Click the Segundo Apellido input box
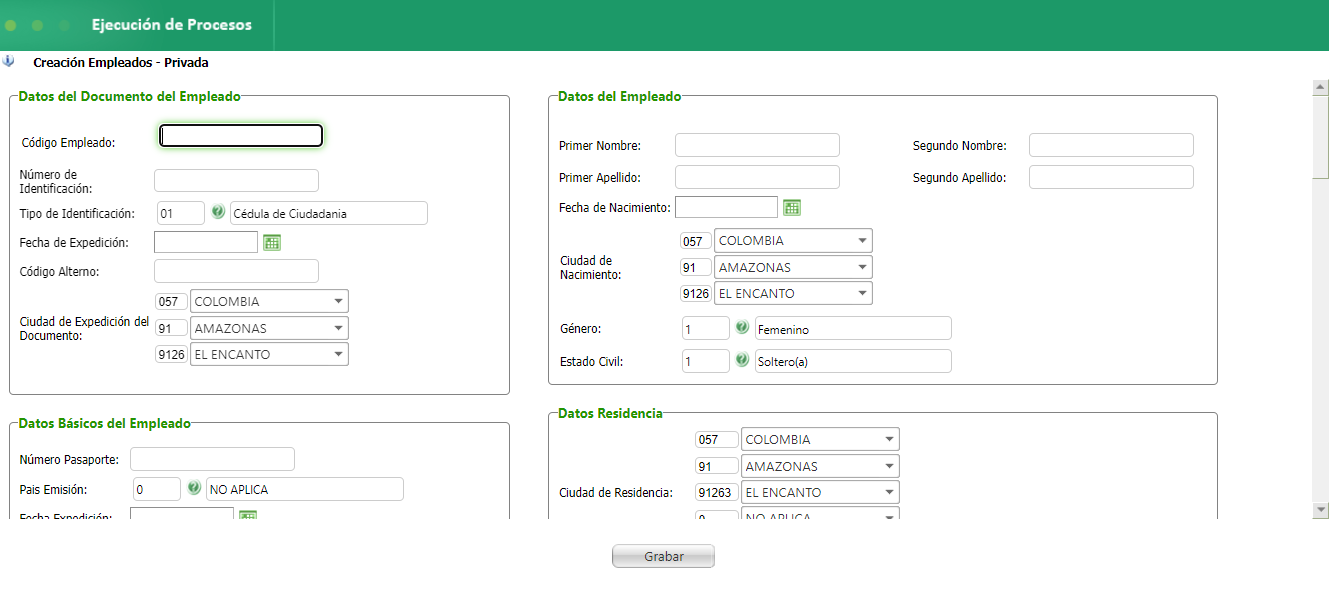 click(1111, 177)
